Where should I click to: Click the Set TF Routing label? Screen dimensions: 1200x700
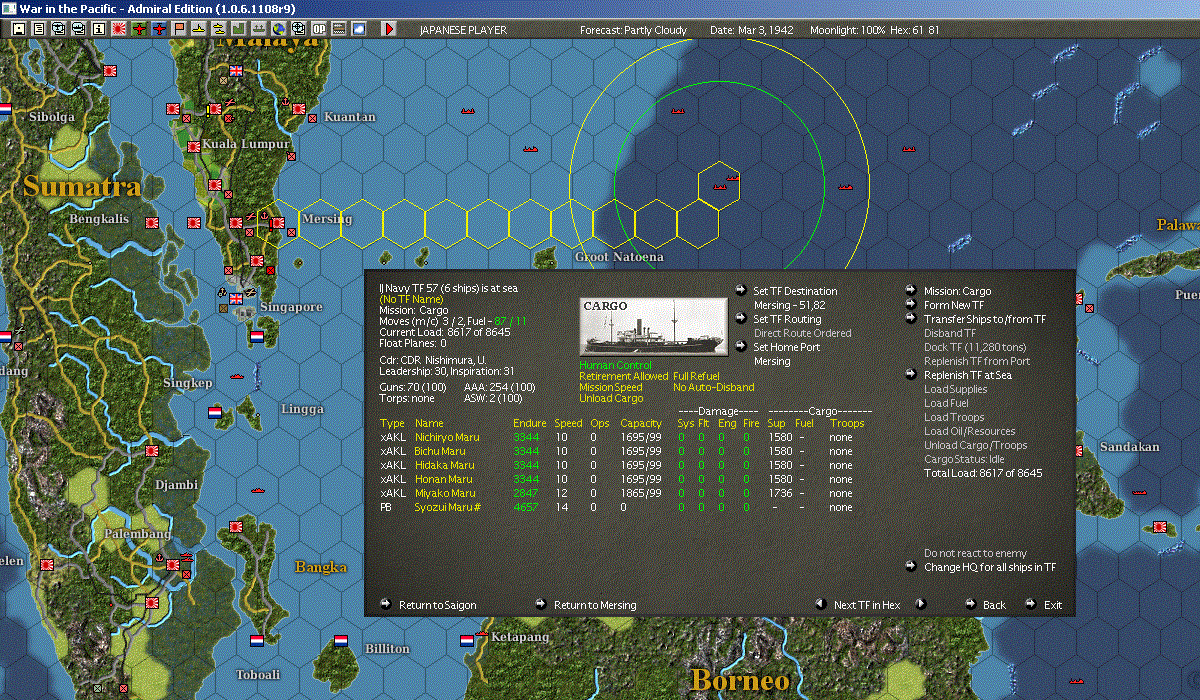787,319
